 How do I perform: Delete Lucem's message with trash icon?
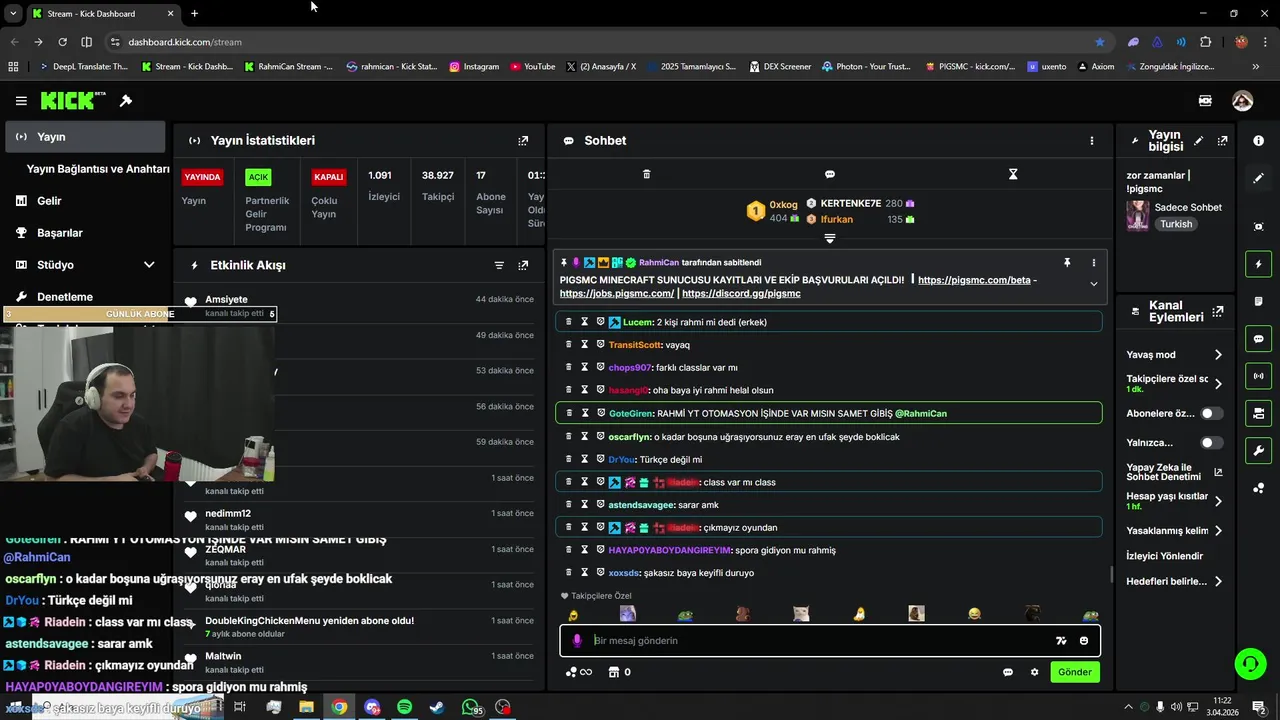pyautogui.click(x=569, y=322)
